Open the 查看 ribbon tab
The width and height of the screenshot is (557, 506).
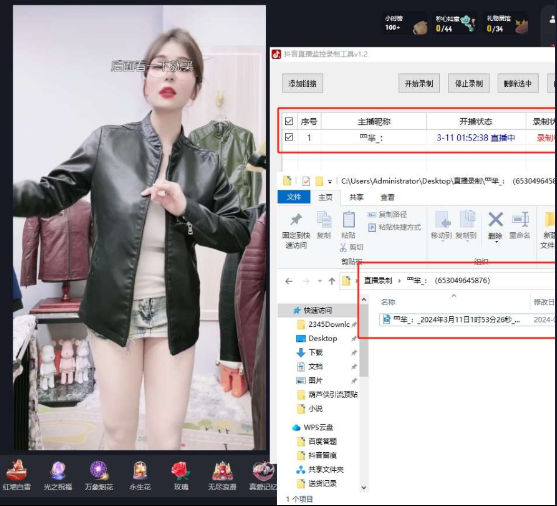tap(387, 197)
